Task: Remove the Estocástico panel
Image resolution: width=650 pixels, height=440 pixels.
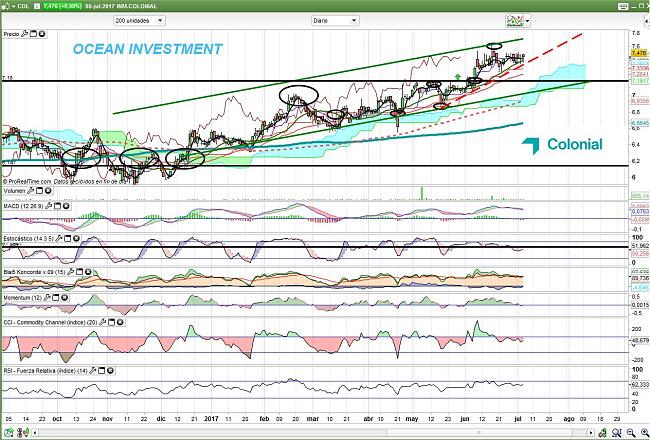Action: pos(76,239)
